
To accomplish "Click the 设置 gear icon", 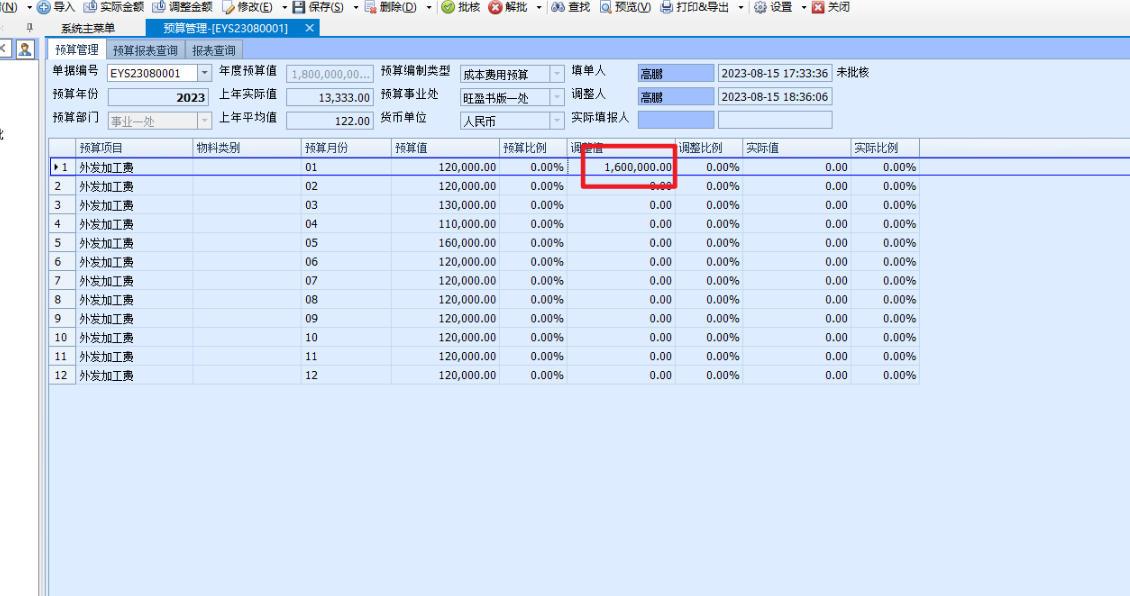I will pos(760,7).
